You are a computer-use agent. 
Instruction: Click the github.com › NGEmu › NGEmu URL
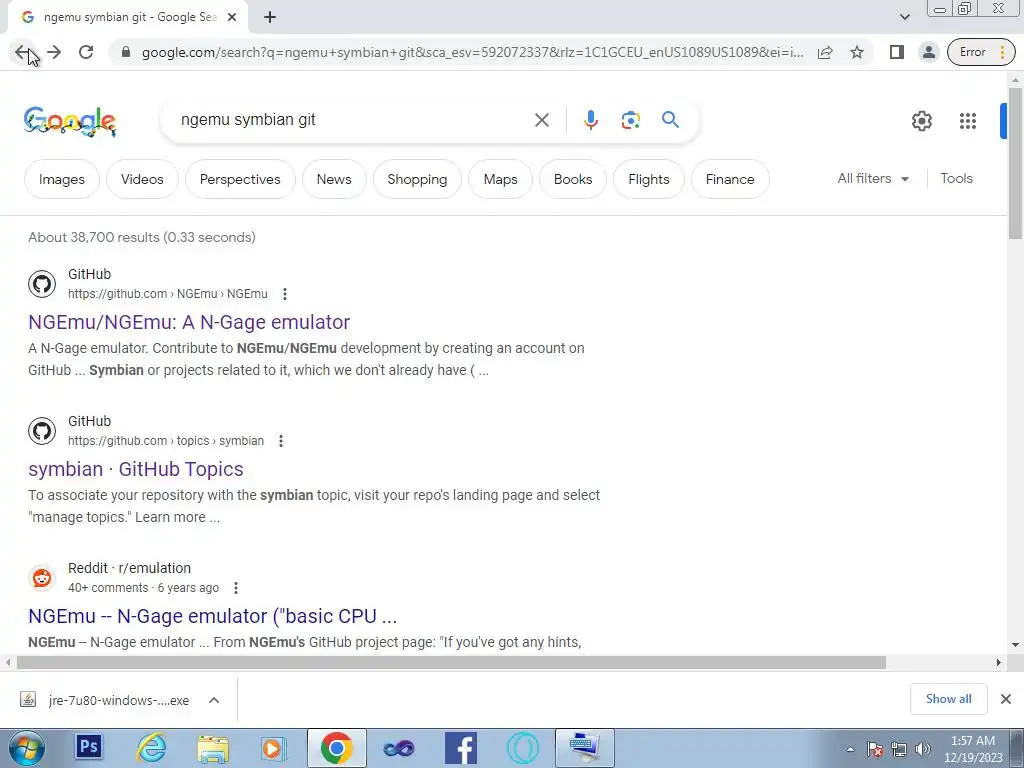[167, 294]
